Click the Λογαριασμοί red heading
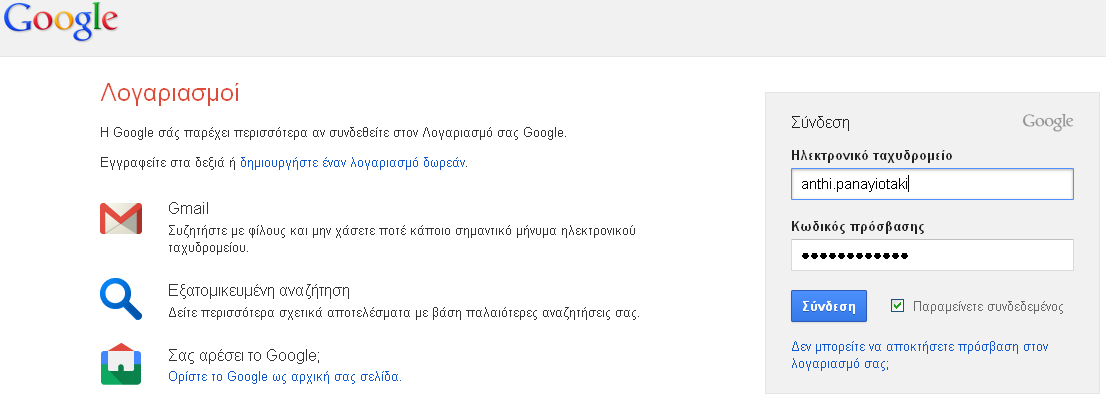Screen dimensions: 1106x400 [169, 95]
